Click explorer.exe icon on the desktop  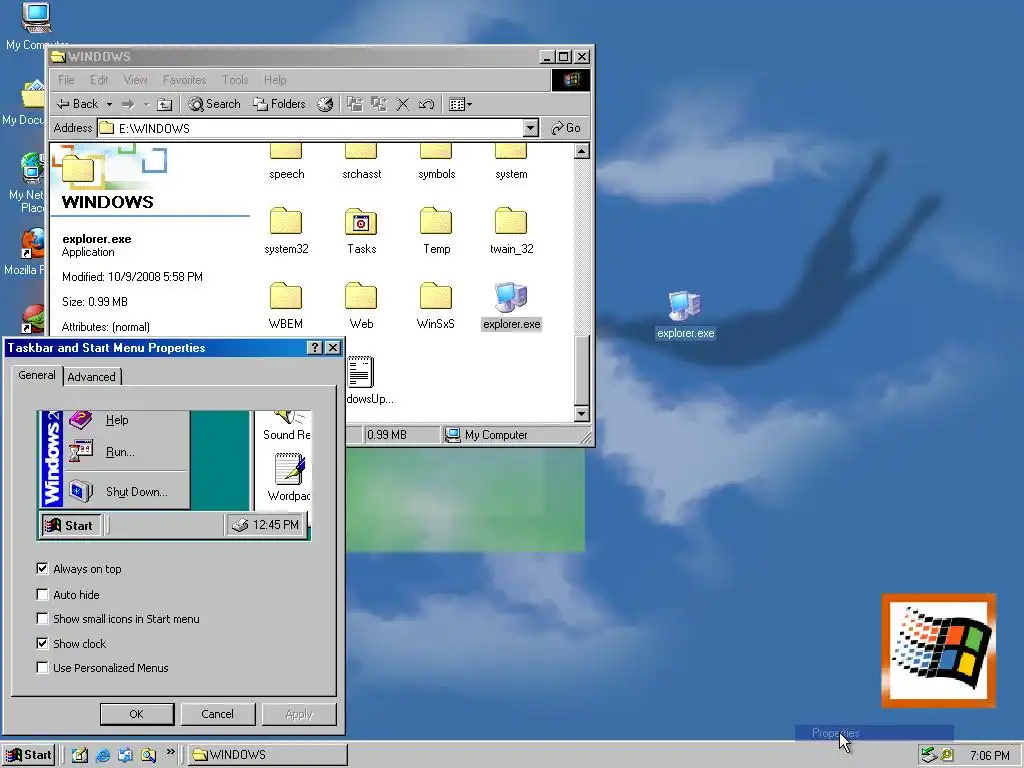click(685, 315)
